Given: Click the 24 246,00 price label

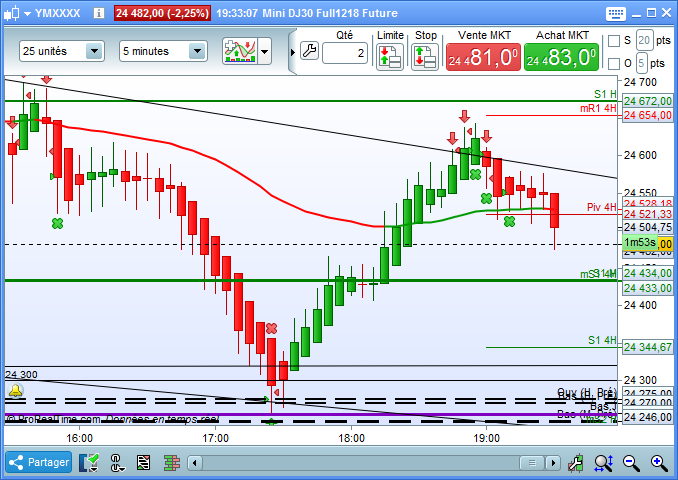Looking at the screenshot, I should (647, 417).
